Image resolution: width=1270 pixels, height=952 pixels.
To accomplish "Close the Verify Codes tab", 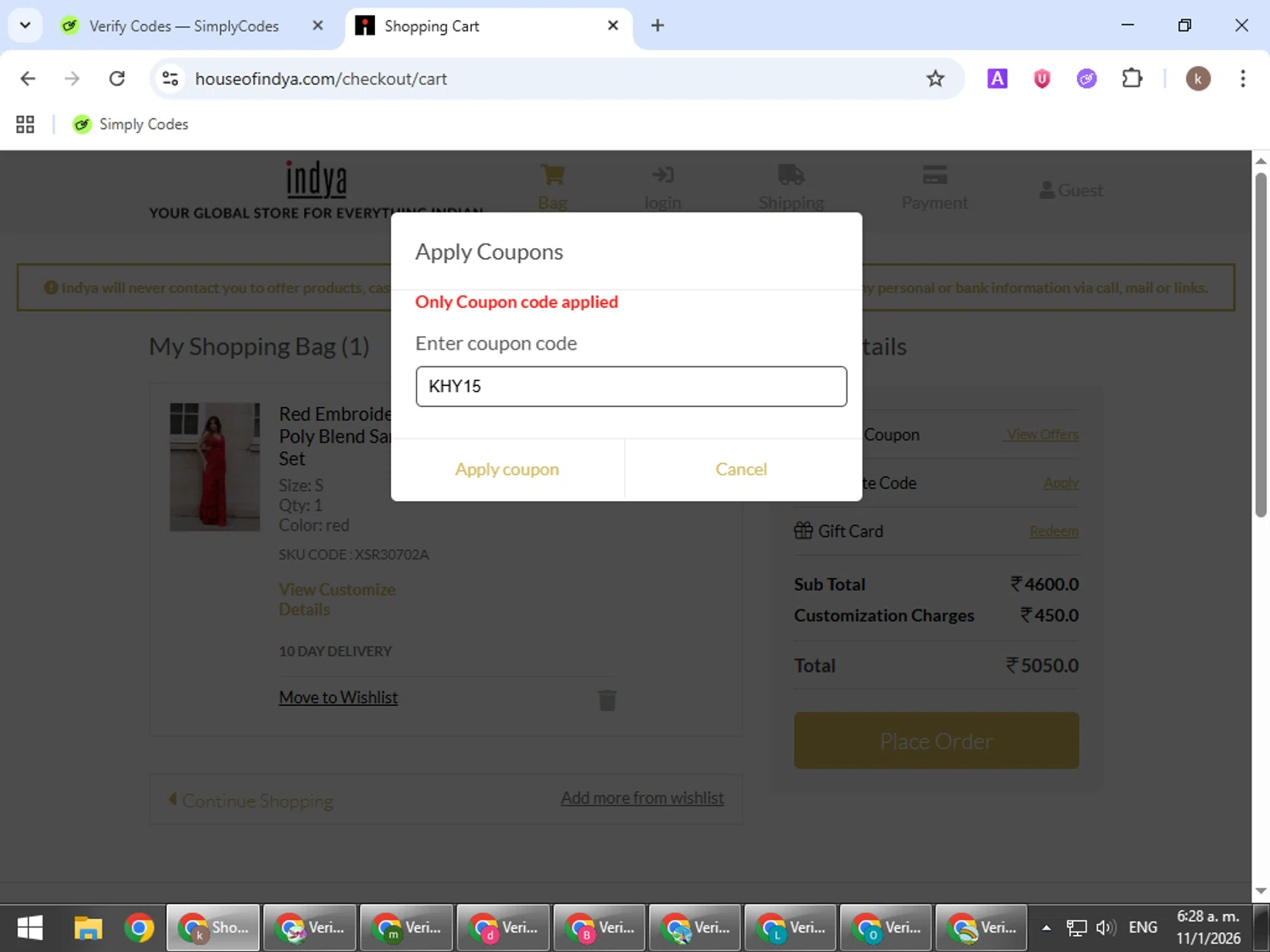I will 317,25.
